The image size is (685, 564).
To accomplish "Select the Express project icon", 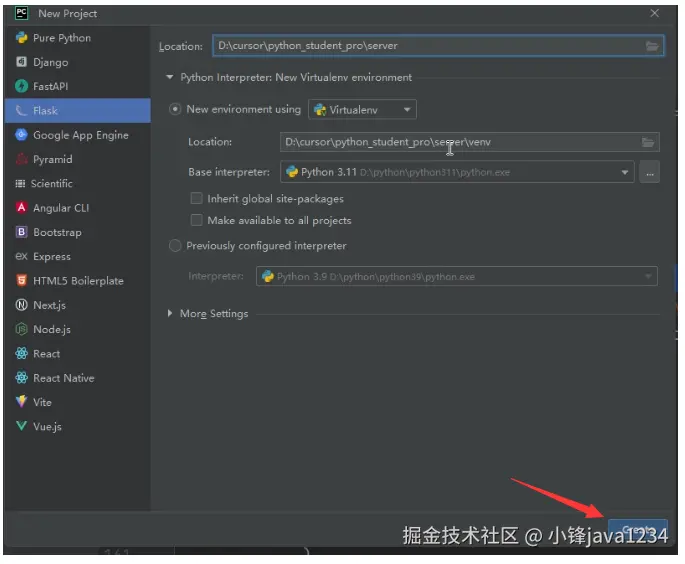I will pyautogui.click(x=21, y=256).
